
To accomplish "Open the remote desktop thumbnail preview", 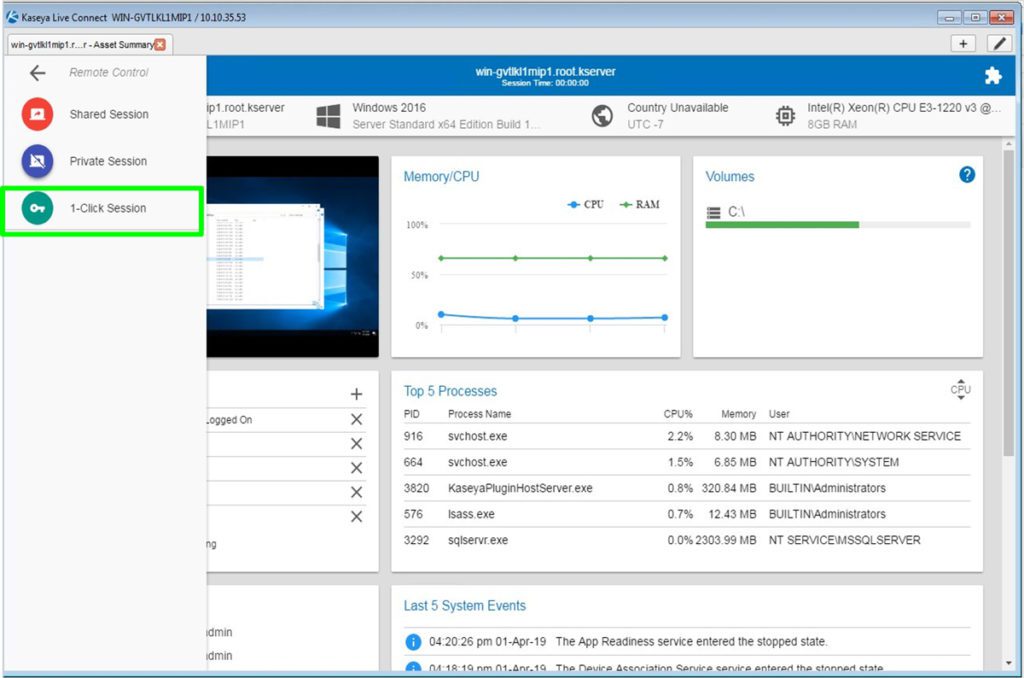I will coord(292,256).
